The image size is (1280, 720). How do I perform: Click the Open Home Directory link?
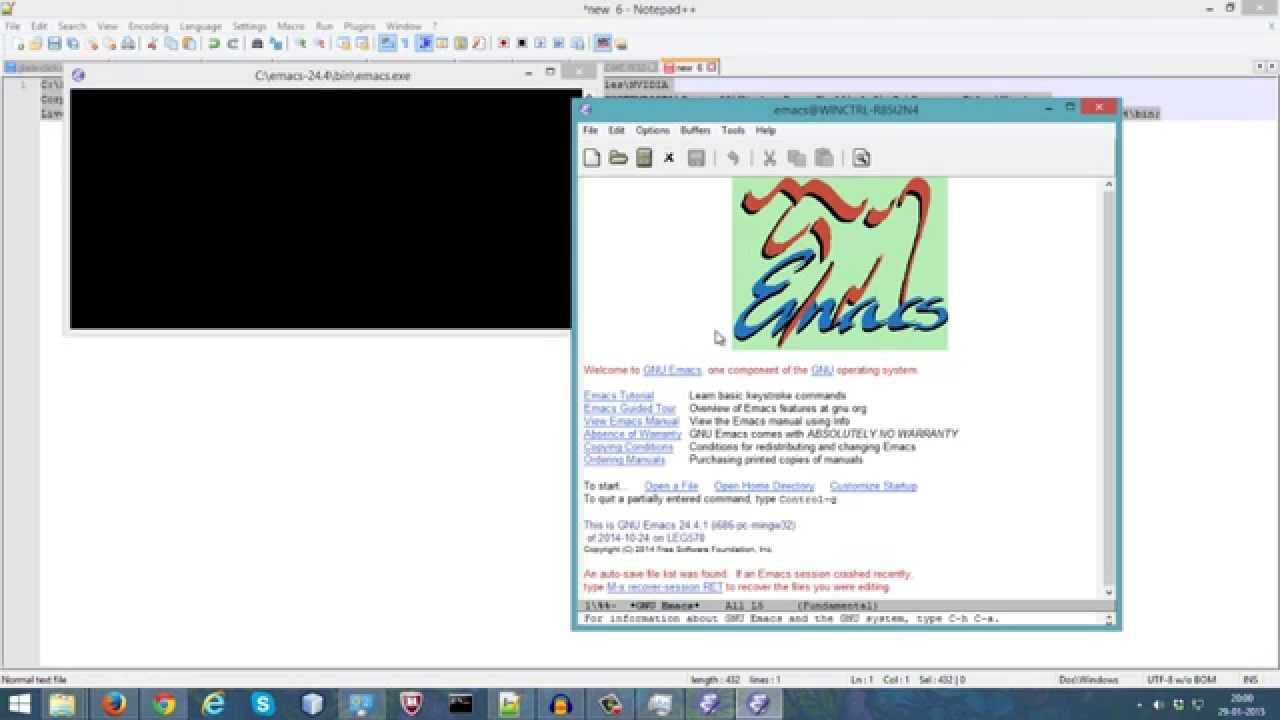(764, 486)
